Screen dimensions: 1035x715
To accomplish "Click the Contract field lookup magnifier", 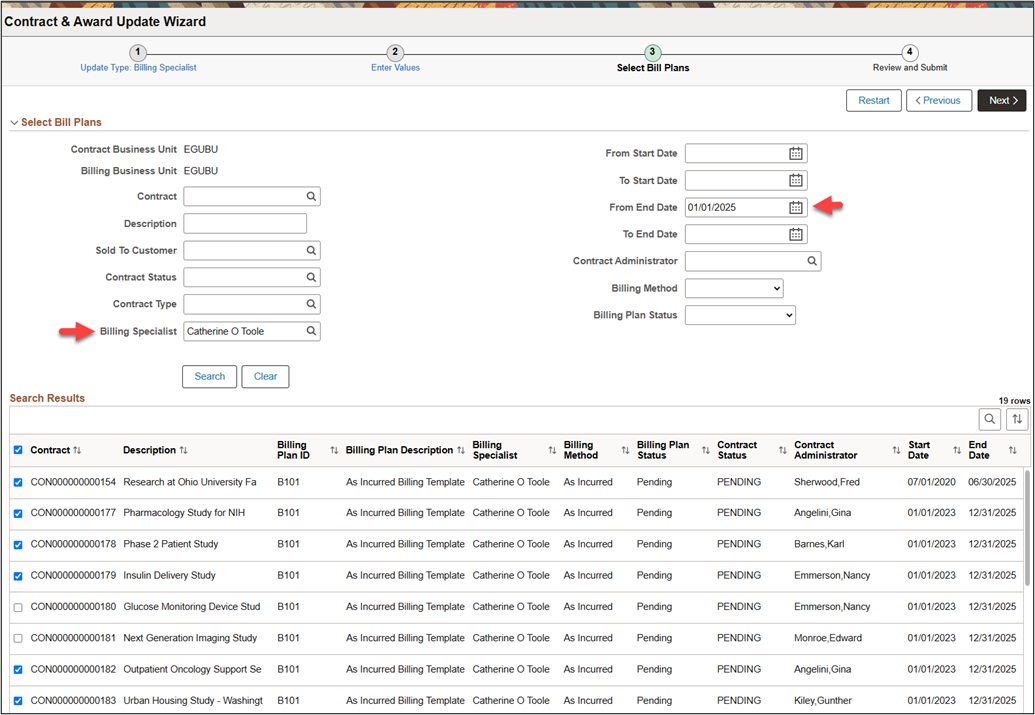I will coord(311,197).
